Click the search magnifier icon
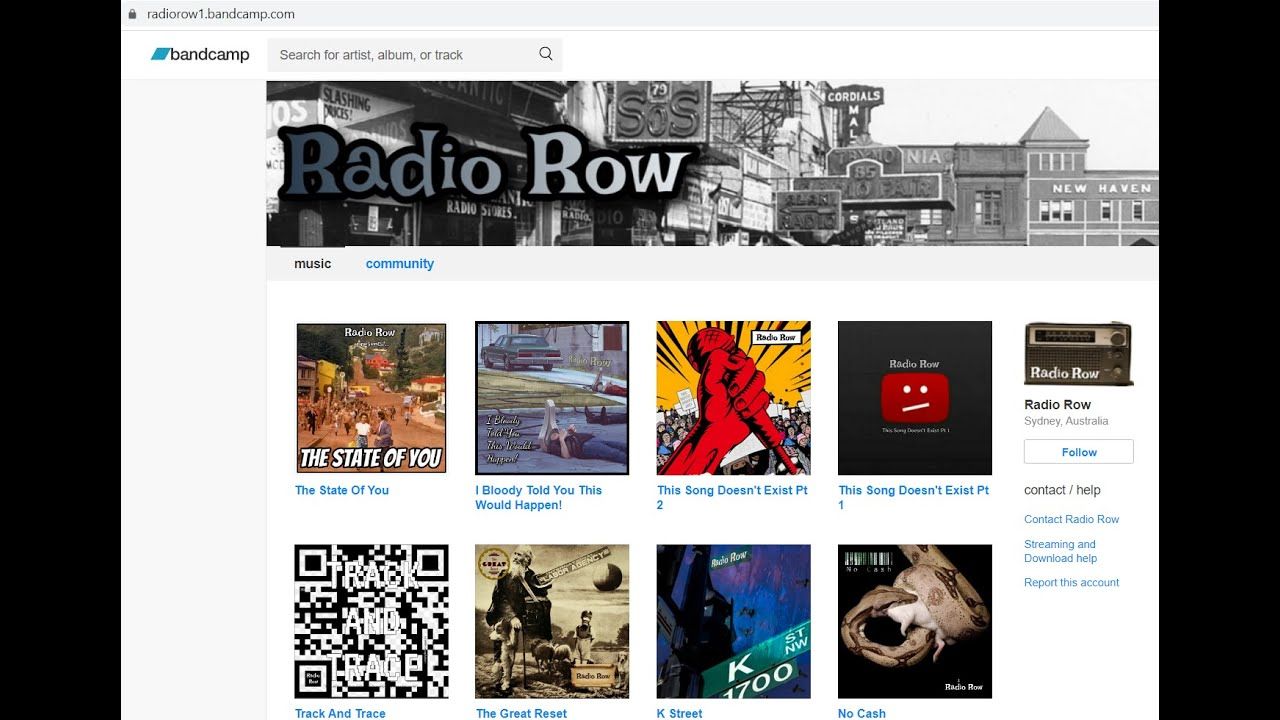This screenshot has width=1280, height=720. click(x=546, y=54)
